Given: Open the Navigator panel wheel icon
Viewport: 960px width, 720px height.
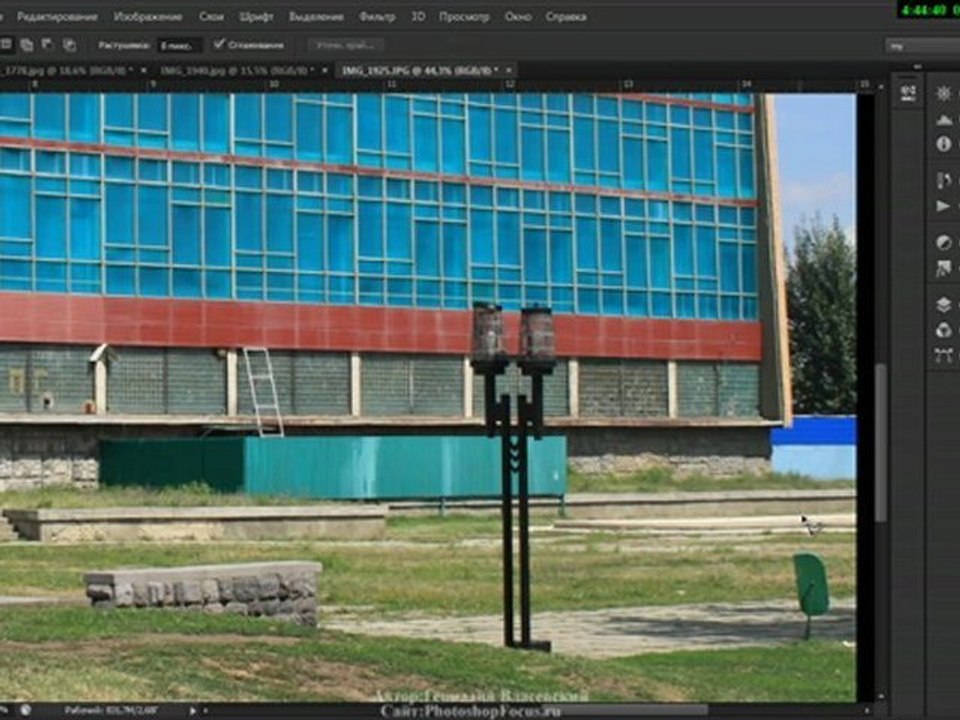Looking at the screenshot, I should (943, 93).
